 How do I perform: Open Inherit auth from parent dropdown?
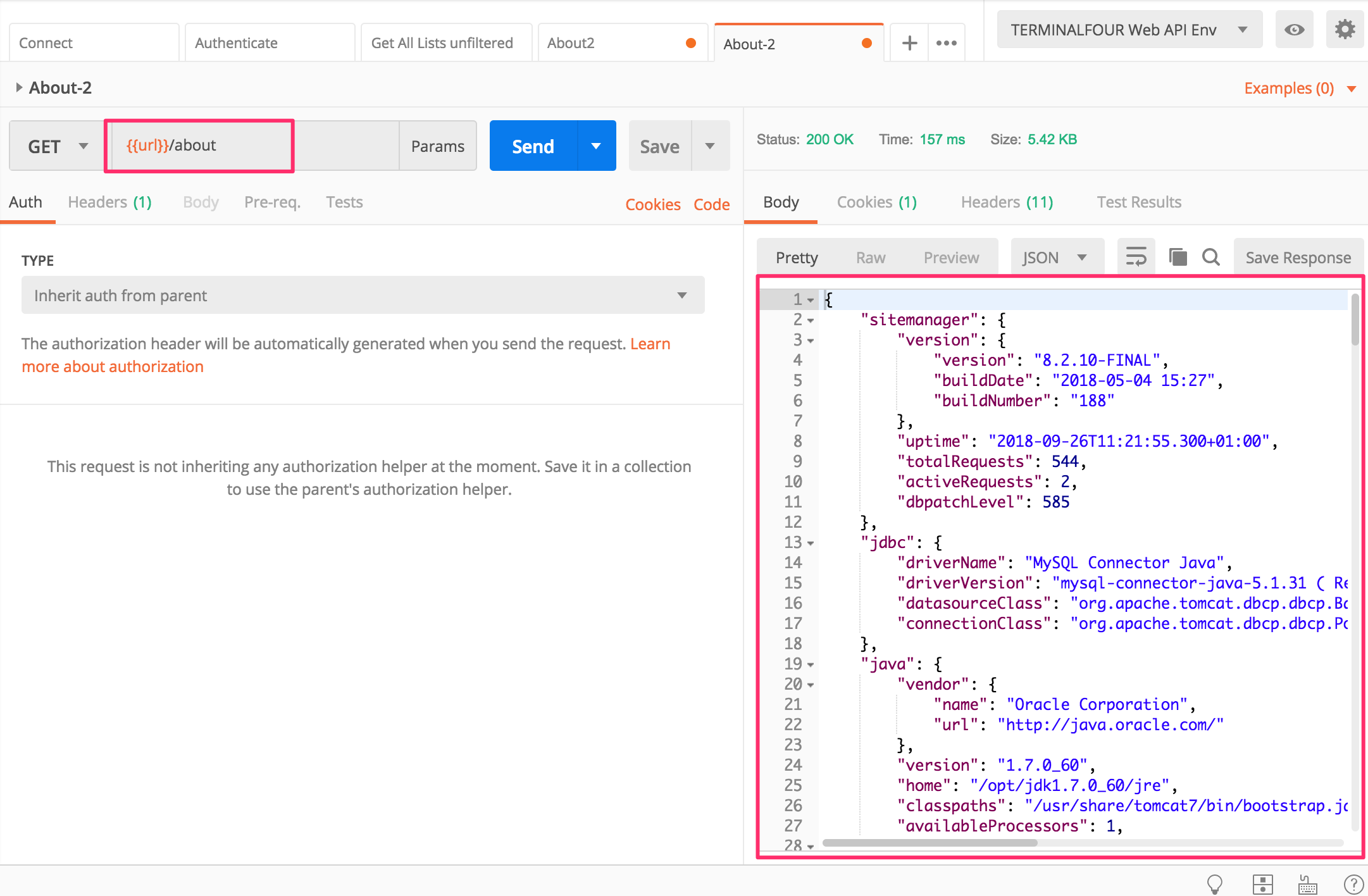[363, 295]
